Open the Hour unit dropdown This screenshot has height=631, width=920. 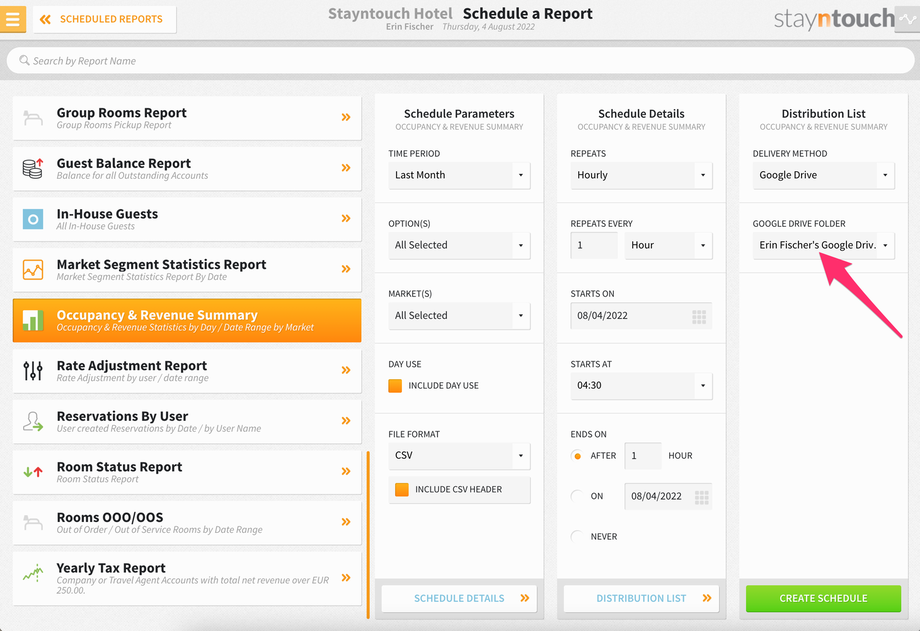[x=668, y=245]
